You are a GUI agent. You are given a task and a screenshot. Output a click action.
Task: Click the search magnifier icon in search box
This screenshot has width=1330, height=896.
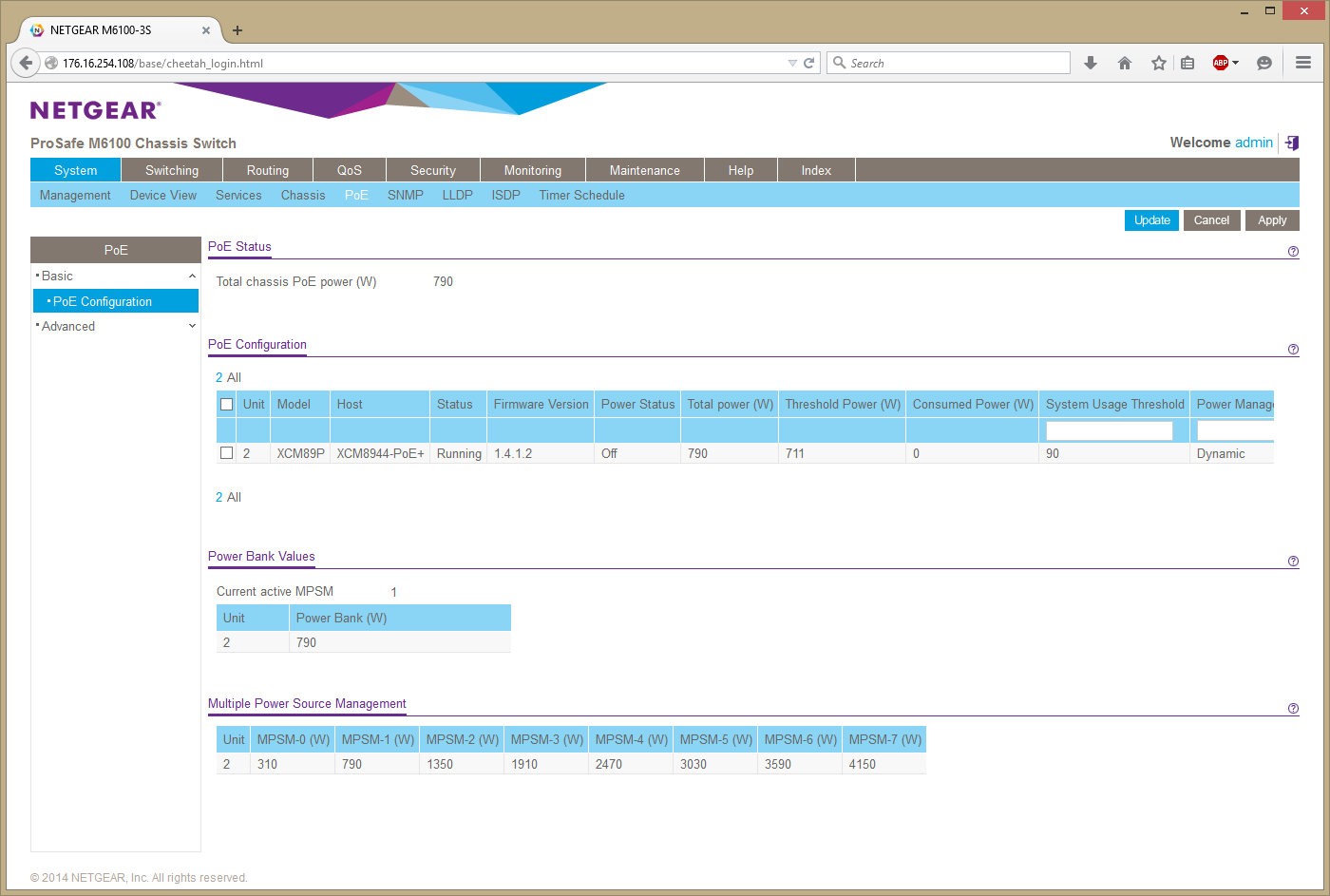(839, 63)
